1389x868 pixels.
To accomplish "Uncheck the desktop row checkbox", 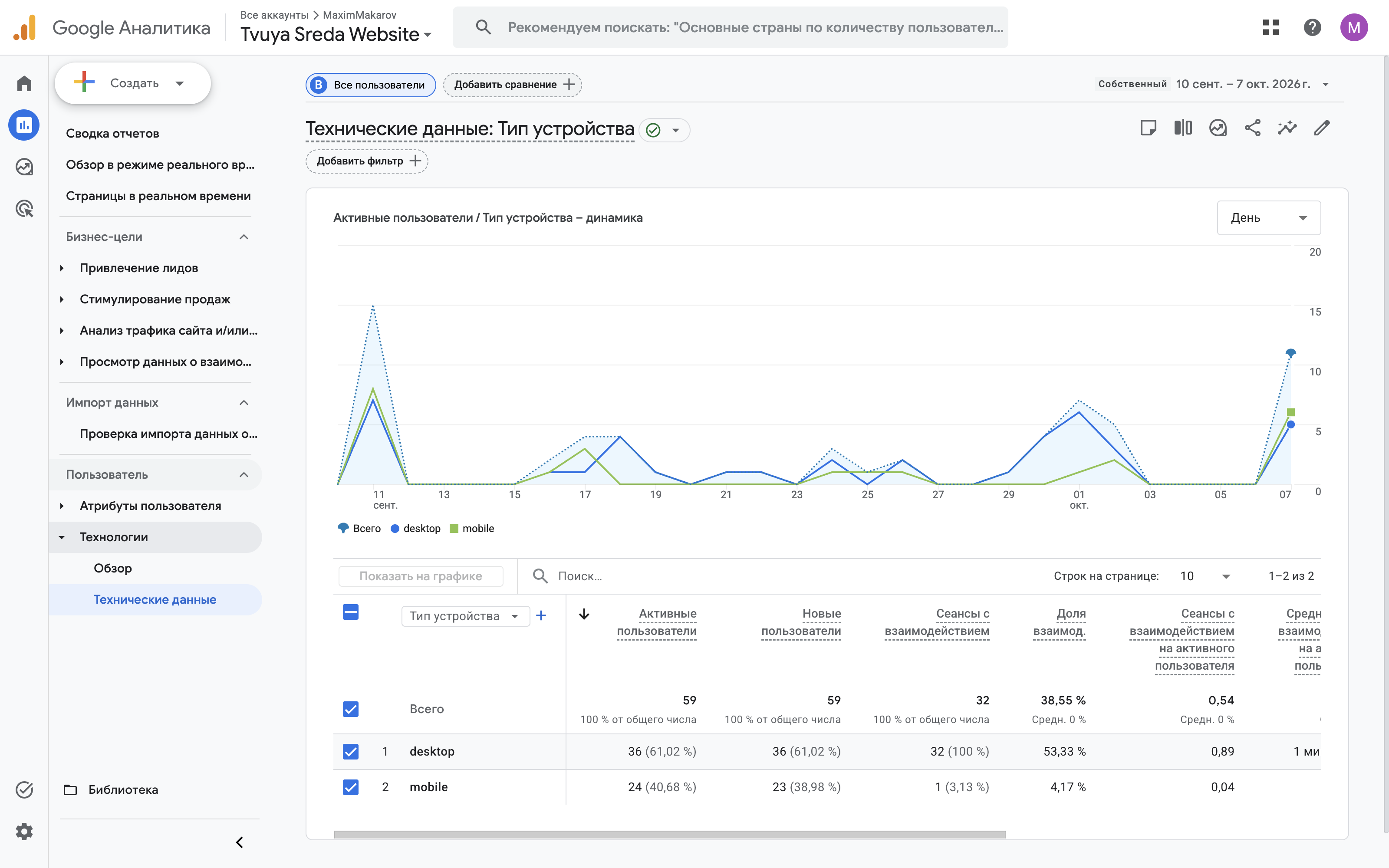I will (351, 751).
